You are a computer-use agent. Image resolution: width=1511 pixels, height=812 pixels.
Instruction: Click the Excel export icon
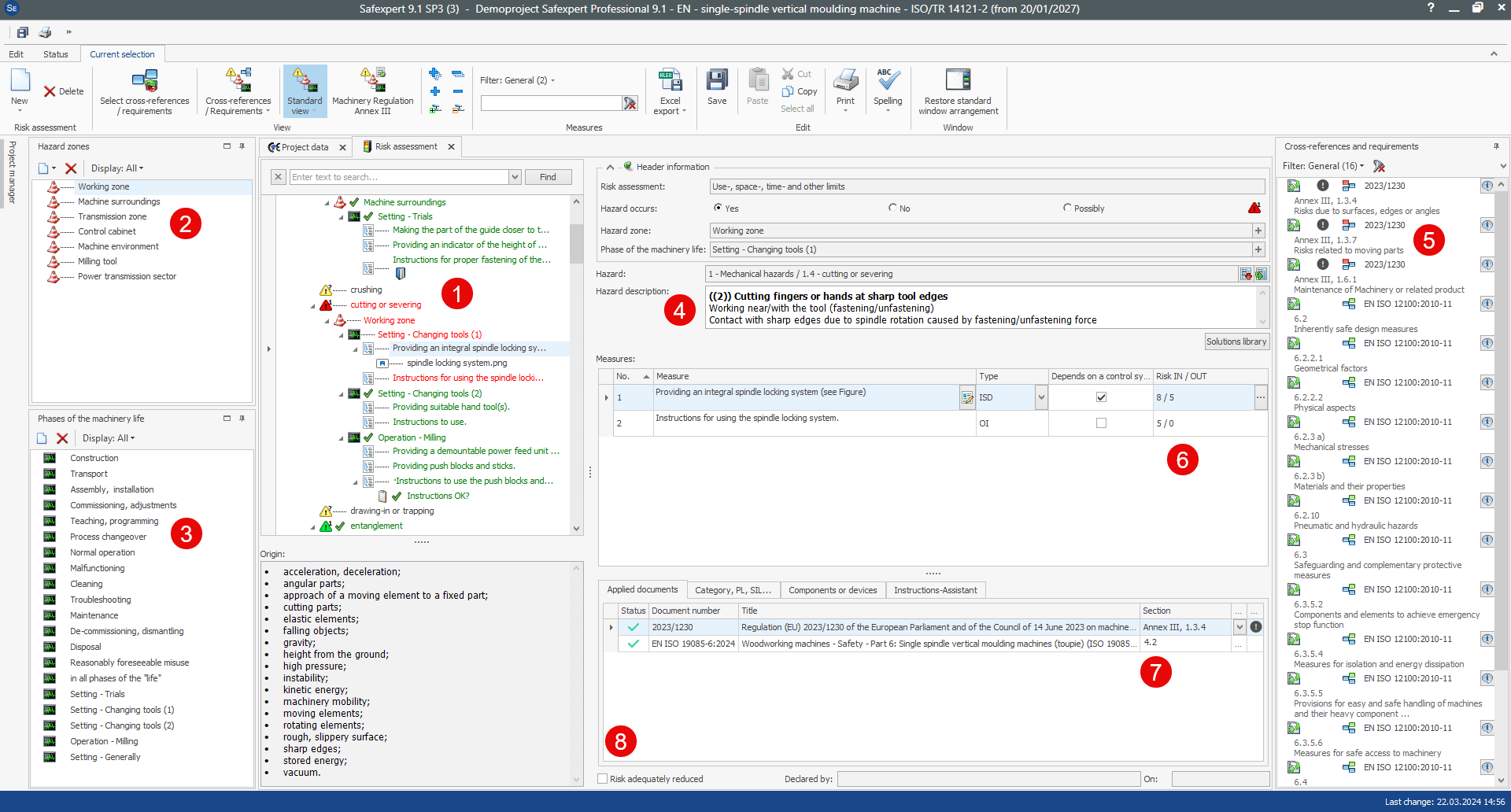point(670,80)
